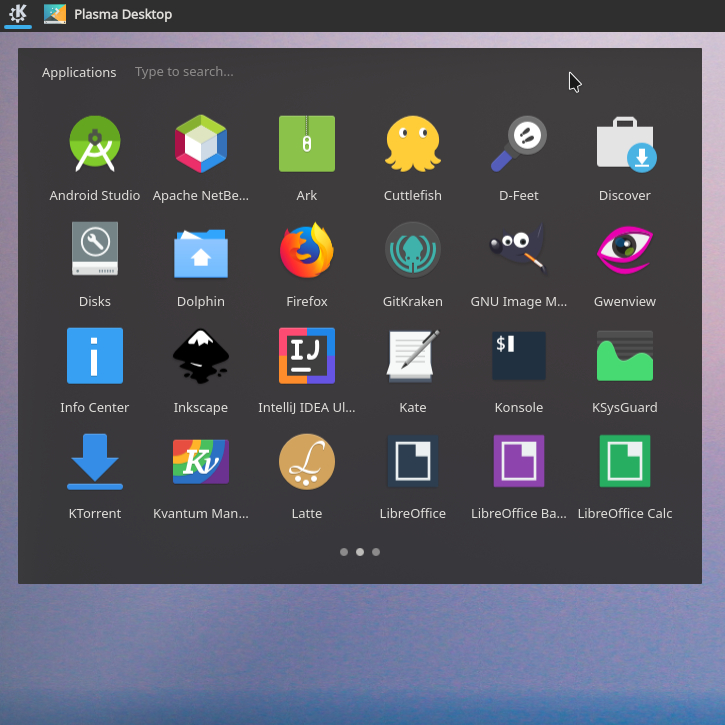Click the Plasma Desktop icon in the panel
The height and width of the screenshot is (725, 725).
[55, 14]
